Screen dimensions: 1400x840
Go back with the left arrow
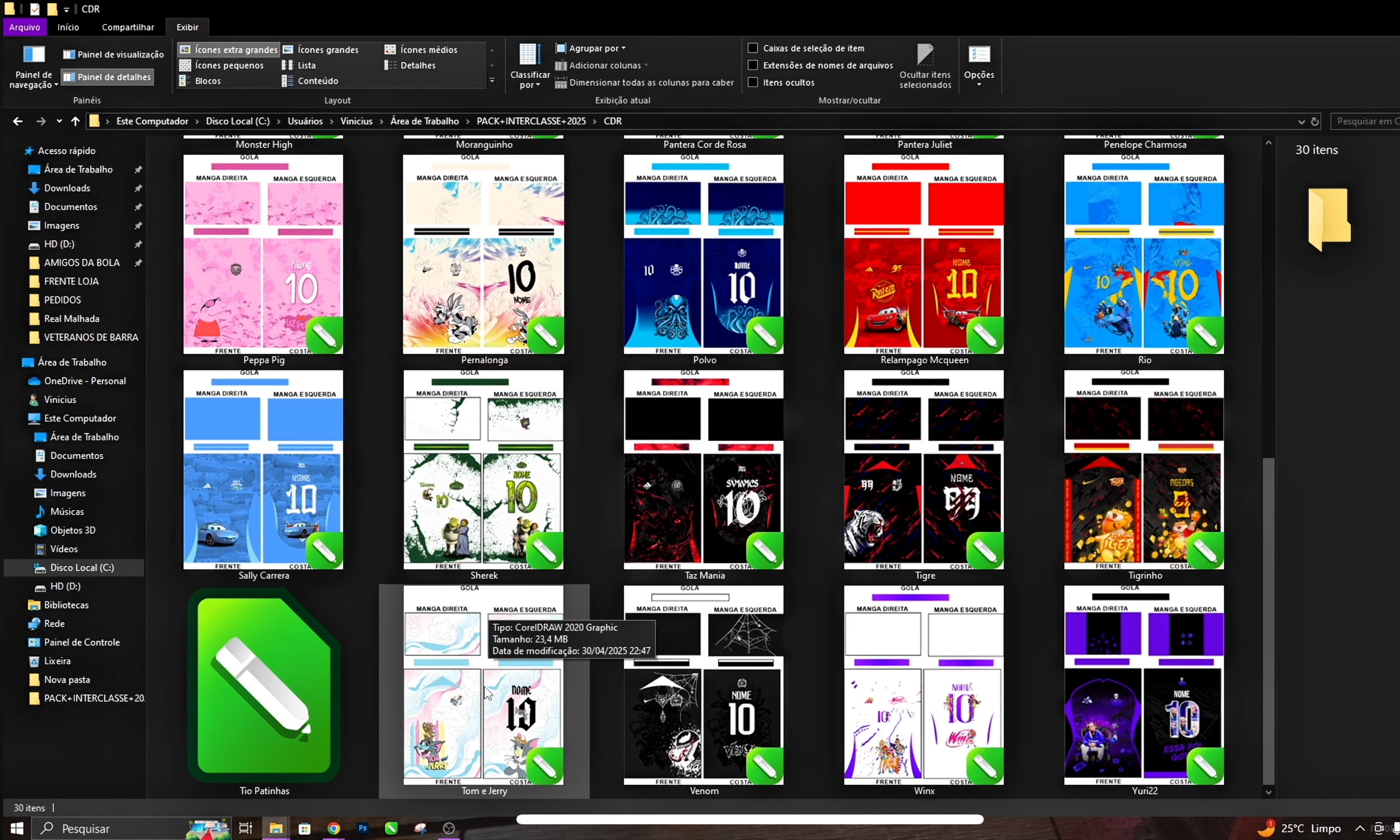tap(18, 121)
